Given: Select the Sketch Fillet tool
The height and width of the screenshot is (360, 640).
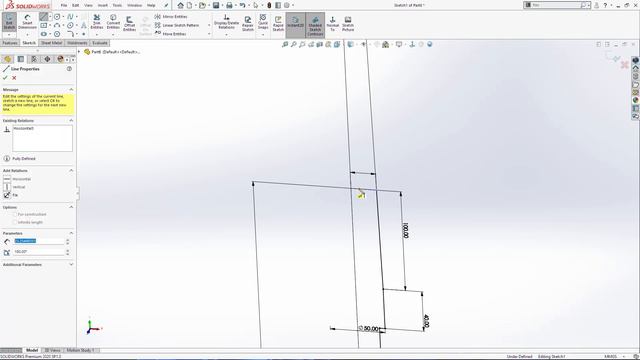Looking at the screenshot, I should tap(70, 34).
